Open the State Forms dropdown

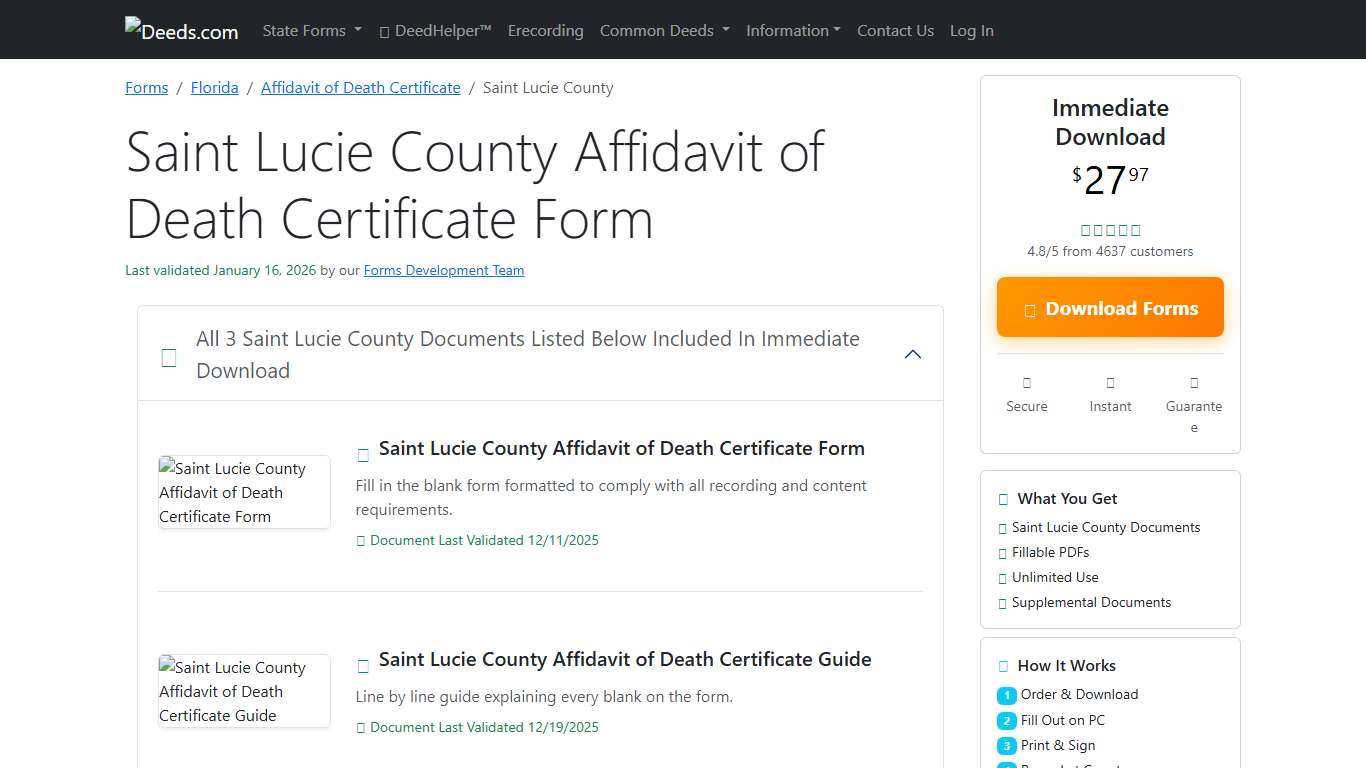coord(311,30)
